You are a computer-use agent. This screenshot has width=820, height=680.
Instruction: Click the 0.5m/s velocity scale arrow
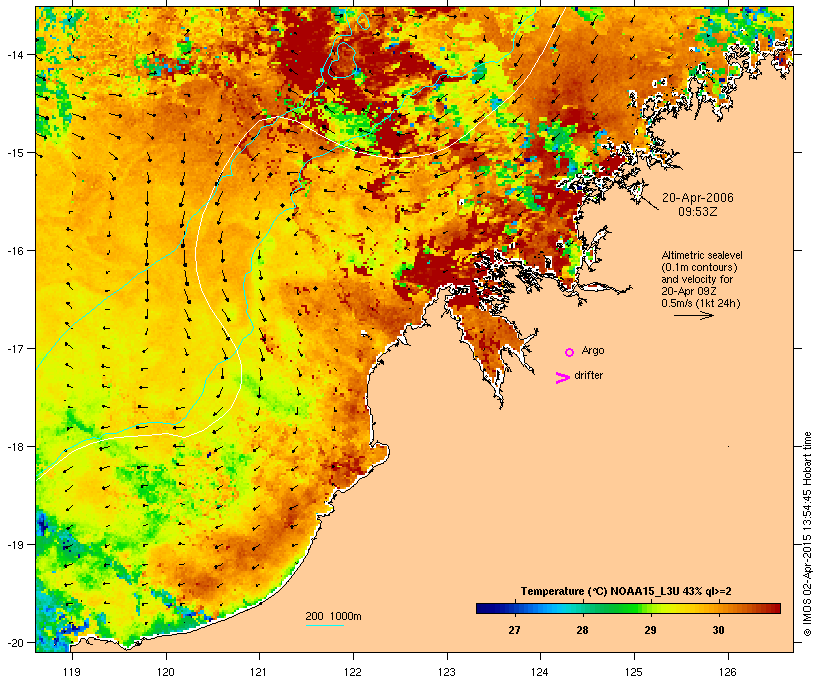pyautogui.click(x=693, y=315)
